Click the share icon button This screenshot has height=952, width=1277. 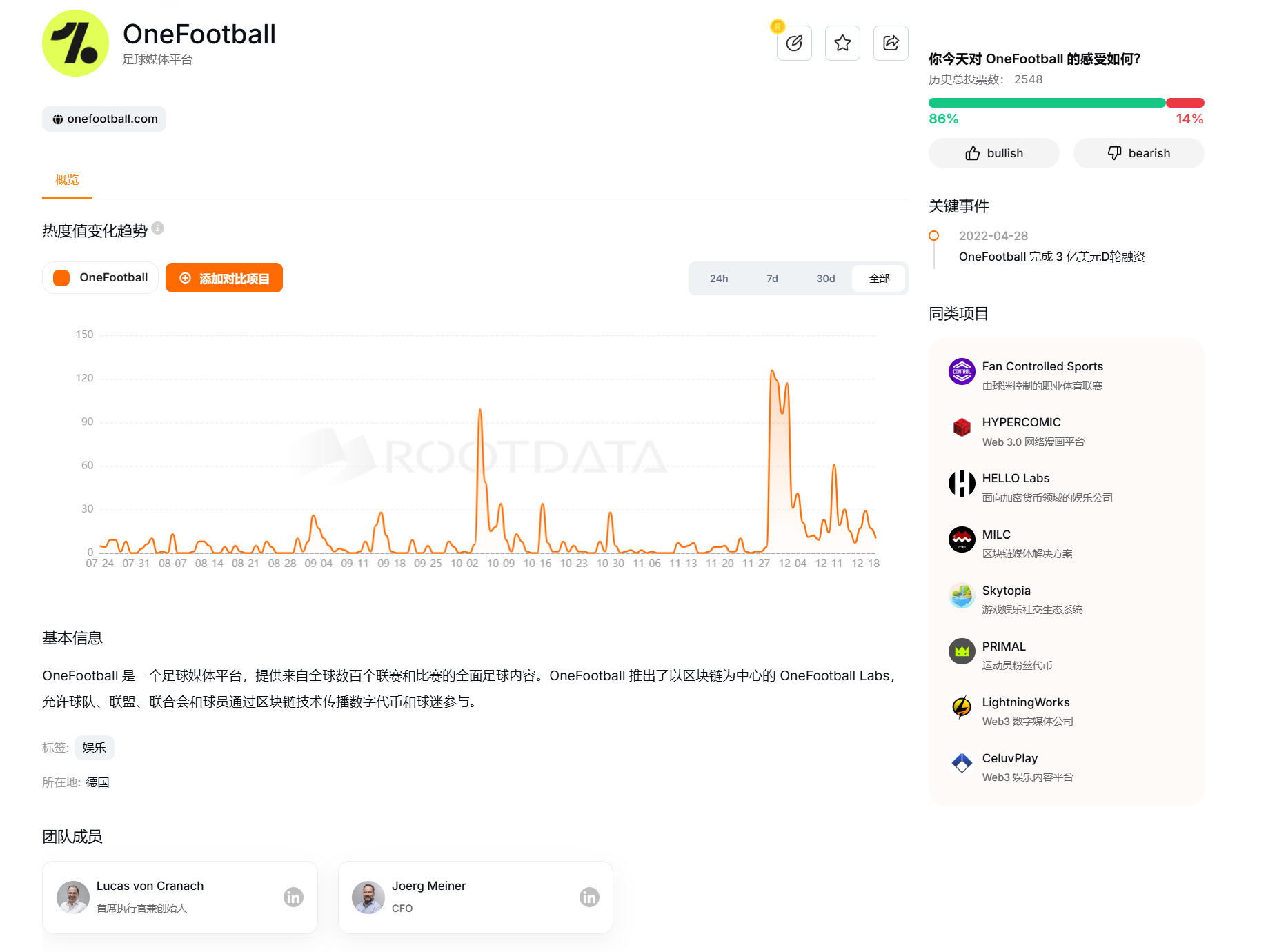click(891, 43)
